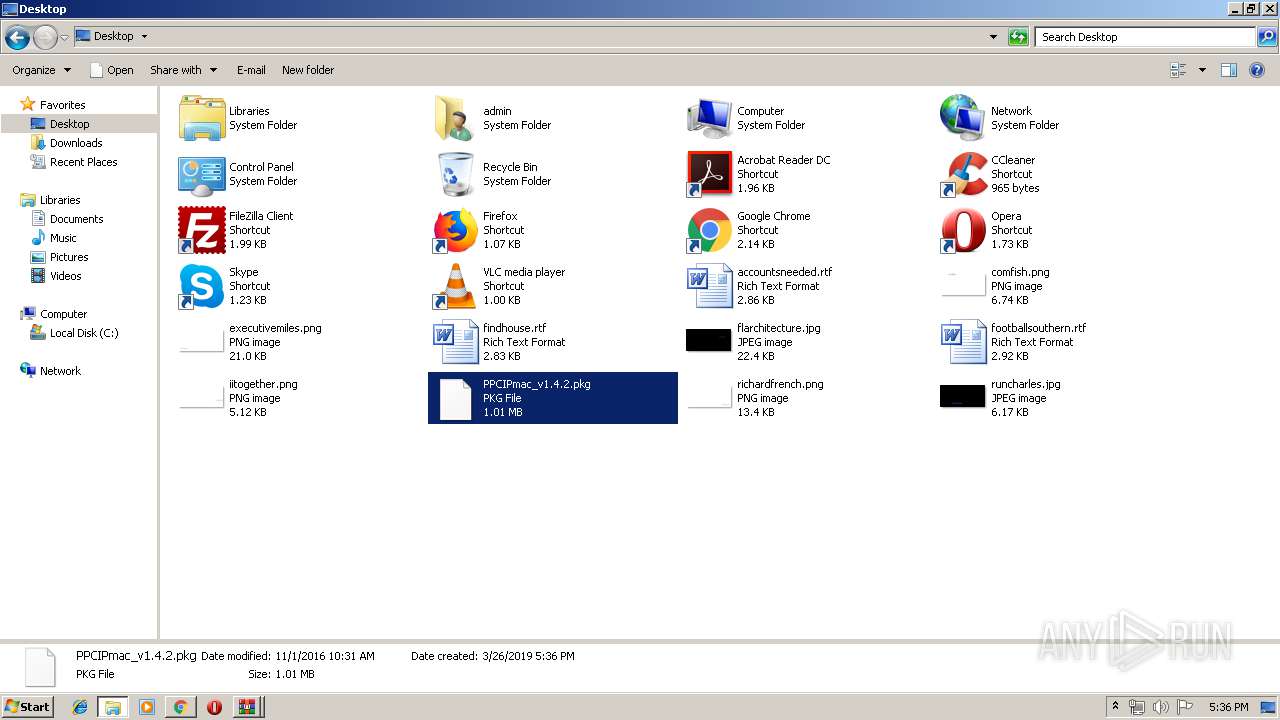Open Local Disk (C:)
The image size is (1280, 720).
(84, 333)
